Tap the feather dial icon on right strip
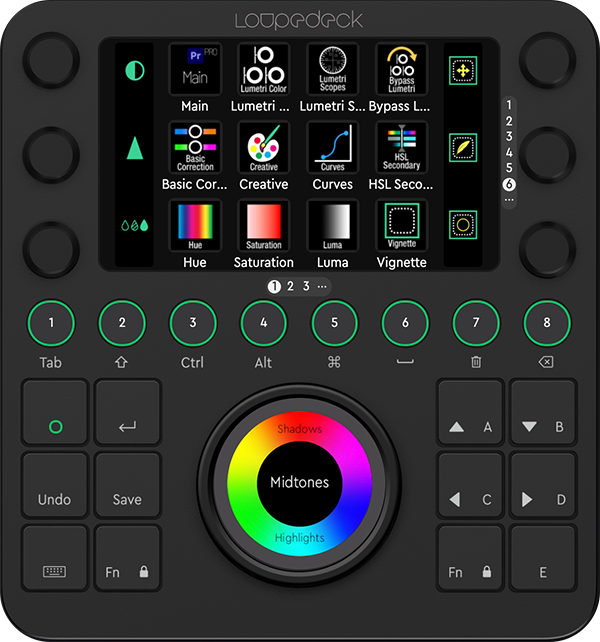The height and width of the screenshot is (642, 600). pyautogui.click(x=463, y=147)
